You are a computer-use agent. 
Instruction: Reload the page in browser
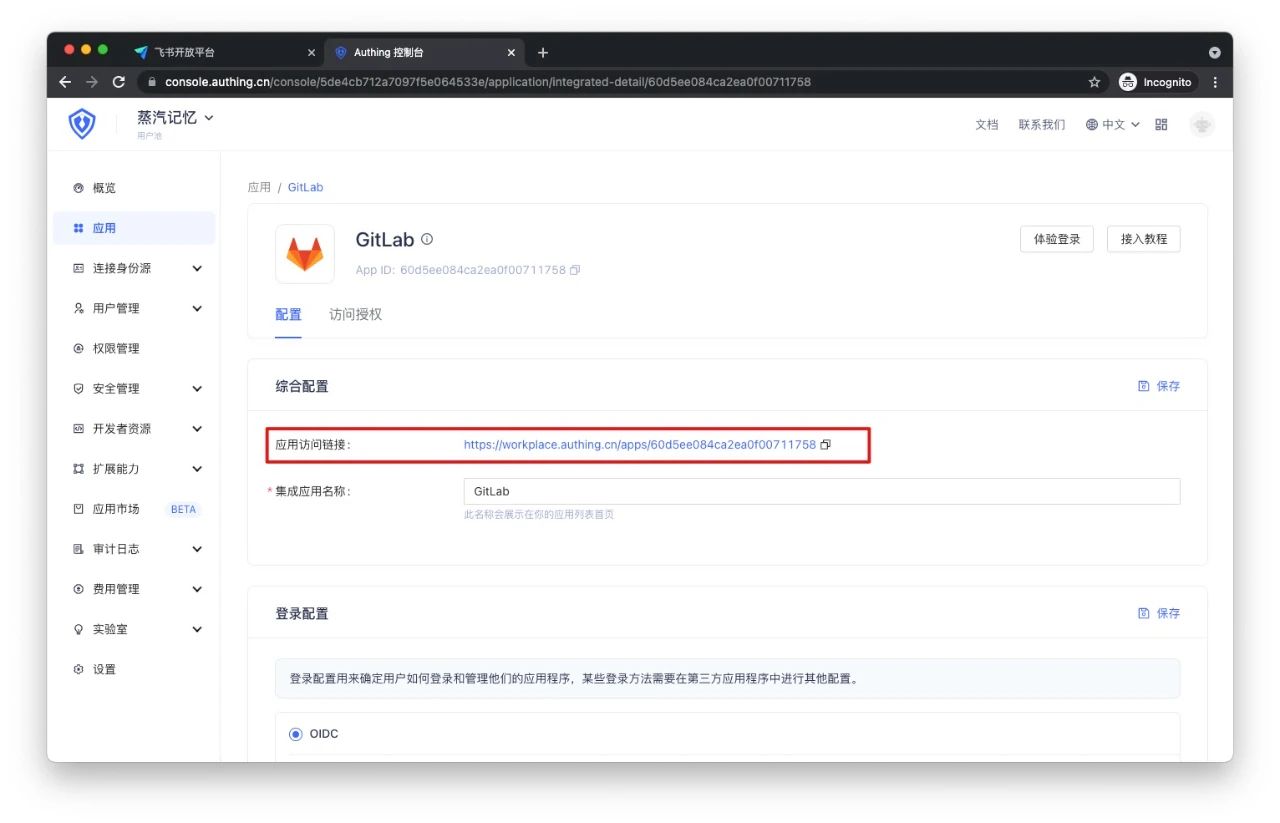click(119, 82)
